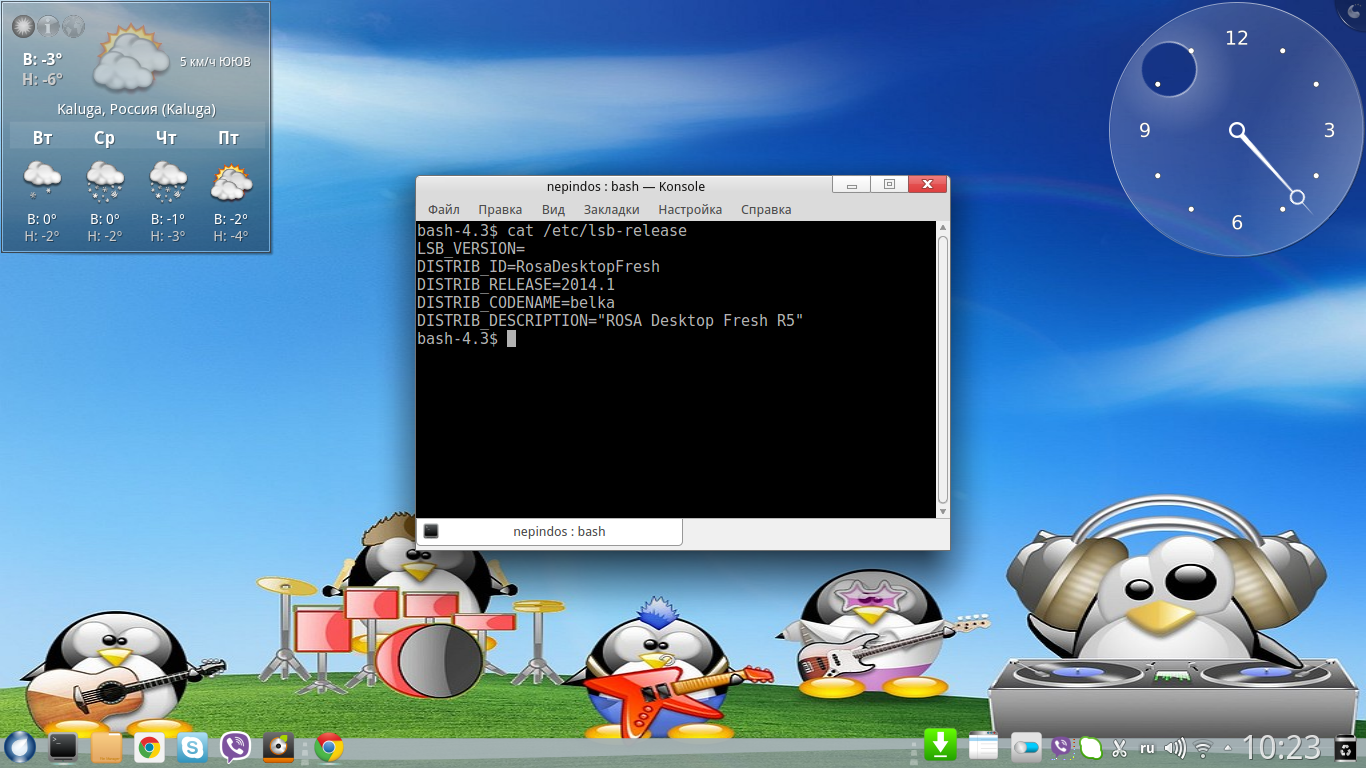Open the File Manager folder icon

point(106,747)
